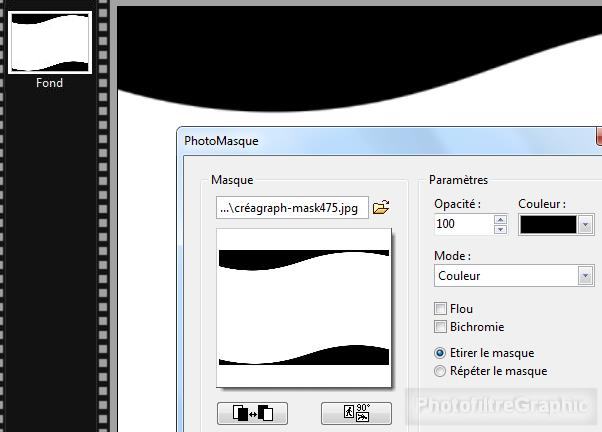Click the Fond layer label
Image resolution: width=602 pixels, height=432 pixels.
50,83
